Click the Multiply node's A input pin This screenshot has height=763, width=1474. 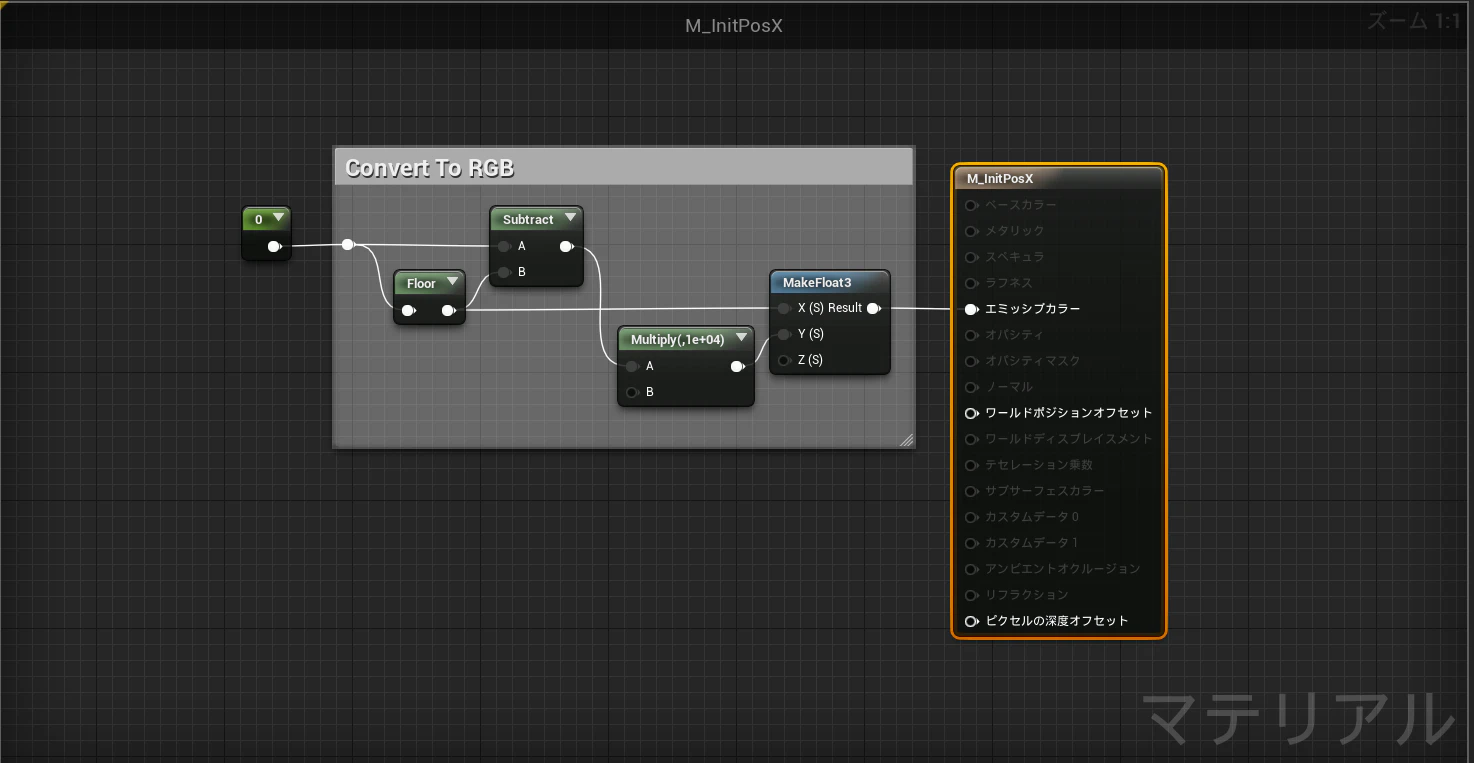click(x=632, y=366)
